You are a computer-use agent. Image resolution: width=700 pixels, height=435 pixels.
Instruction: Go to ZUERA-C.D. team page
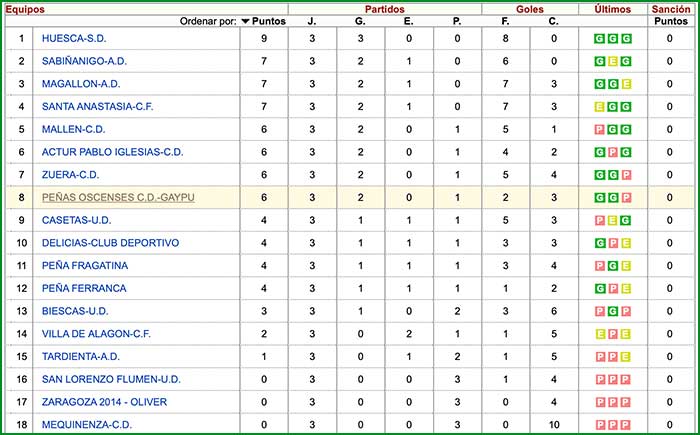point(72,175)
